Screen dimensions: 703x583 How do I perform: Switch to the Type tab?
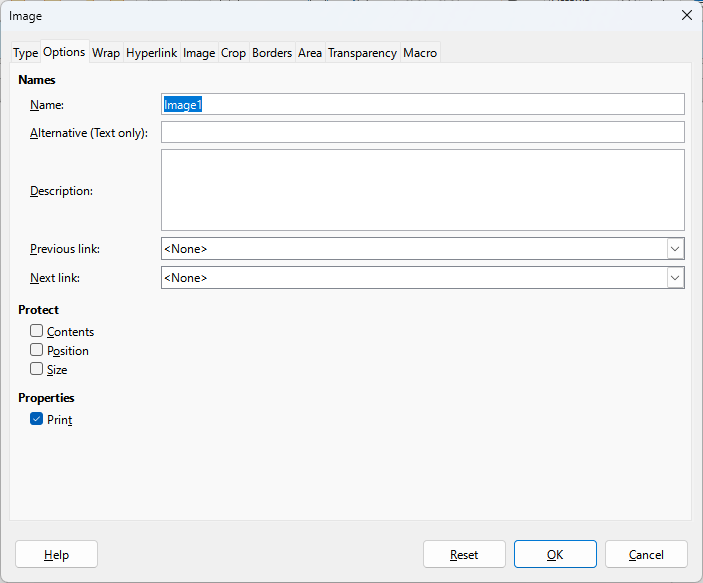click(26, 53)
